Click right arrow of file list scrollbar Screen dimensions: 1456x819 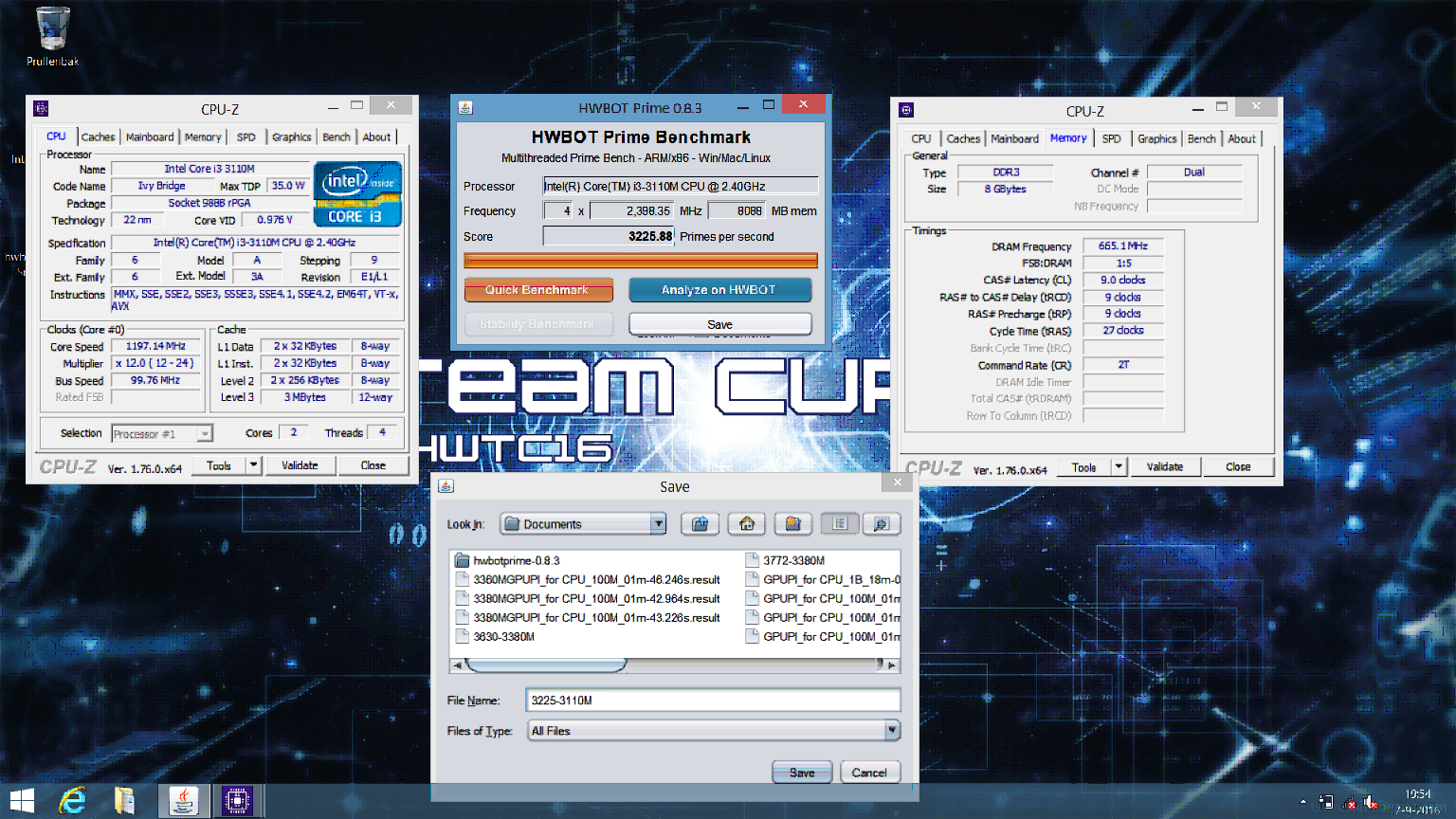click(x=892, y=665)
